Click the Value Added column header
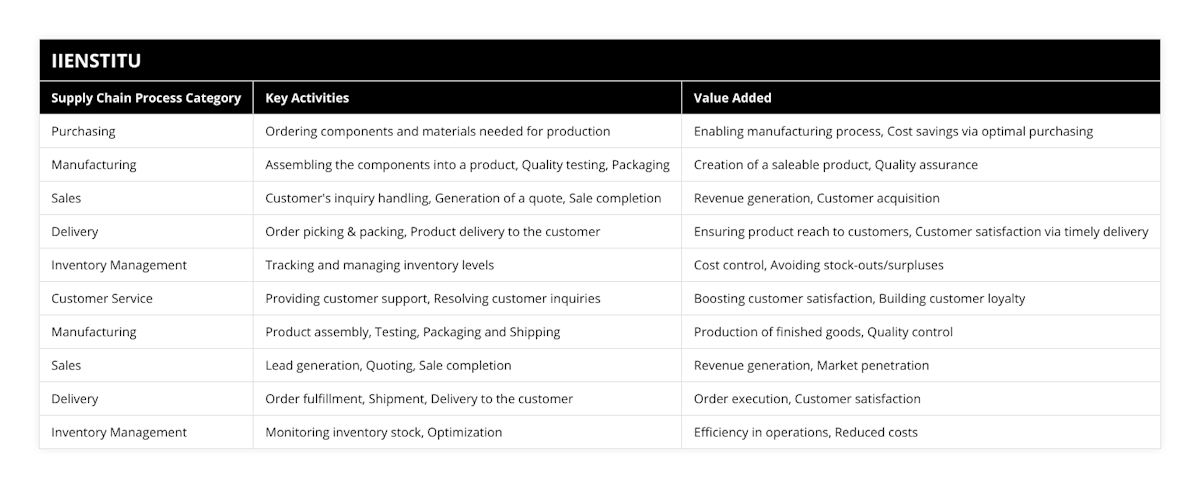 click(x=733, y=98)
